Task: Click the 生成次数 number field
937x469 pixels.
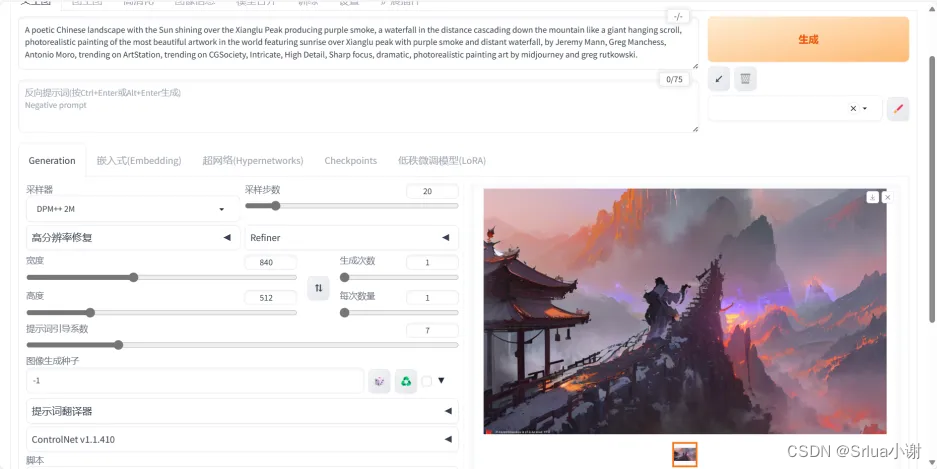Action: pyautogui.click(x=432, y=262)
